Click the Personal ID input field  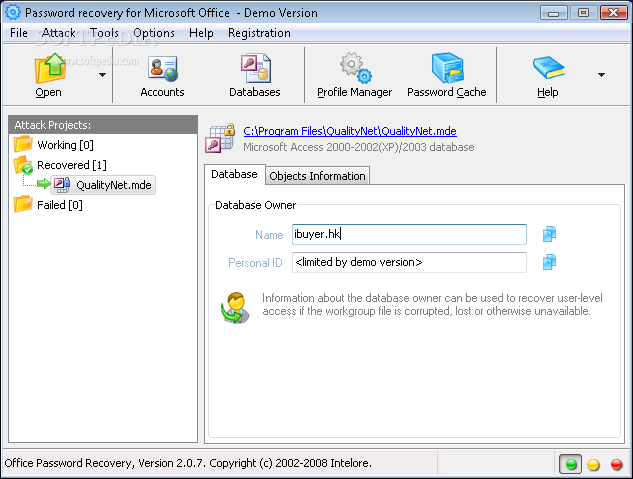[x=409, y=262]
